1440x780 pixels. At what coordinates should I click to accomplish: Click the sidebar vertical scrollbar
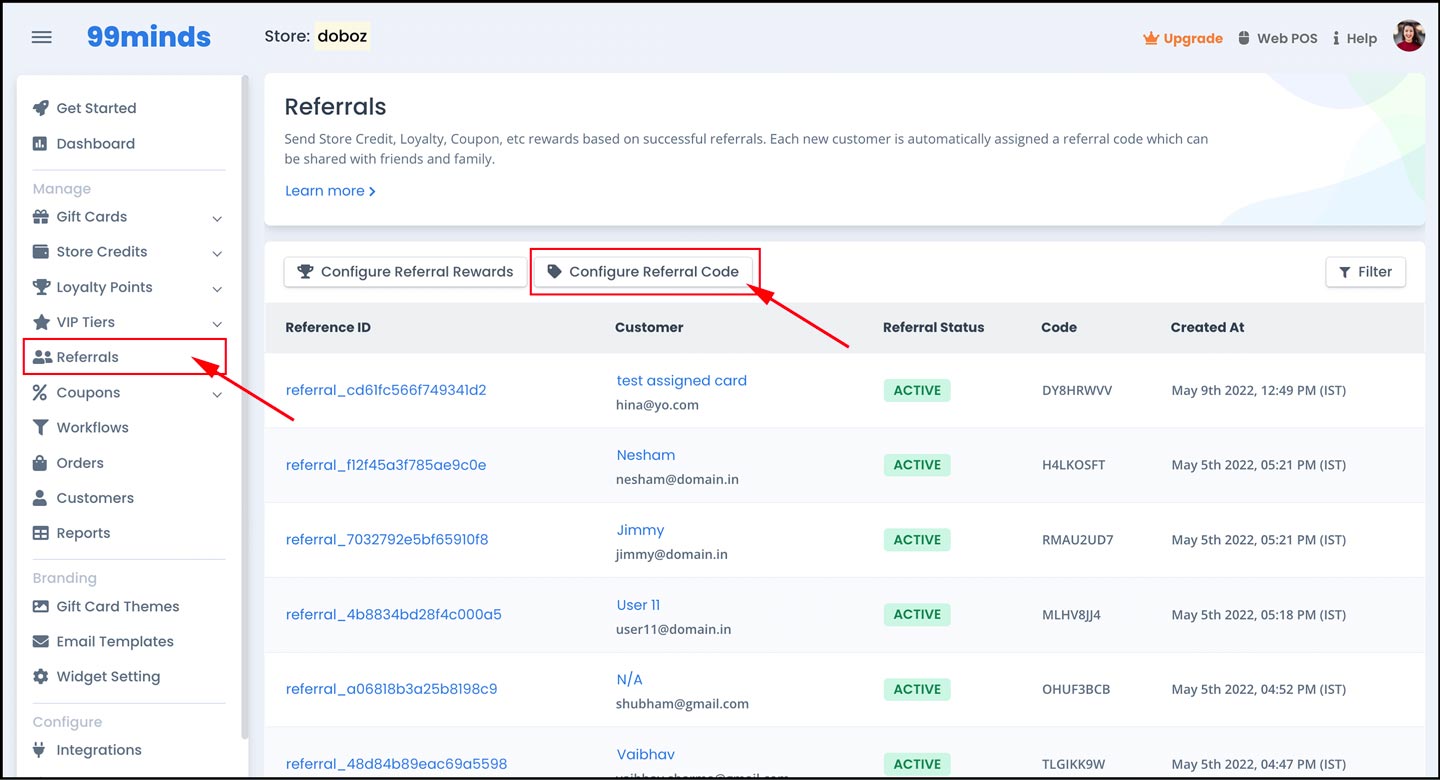(245, 408)
